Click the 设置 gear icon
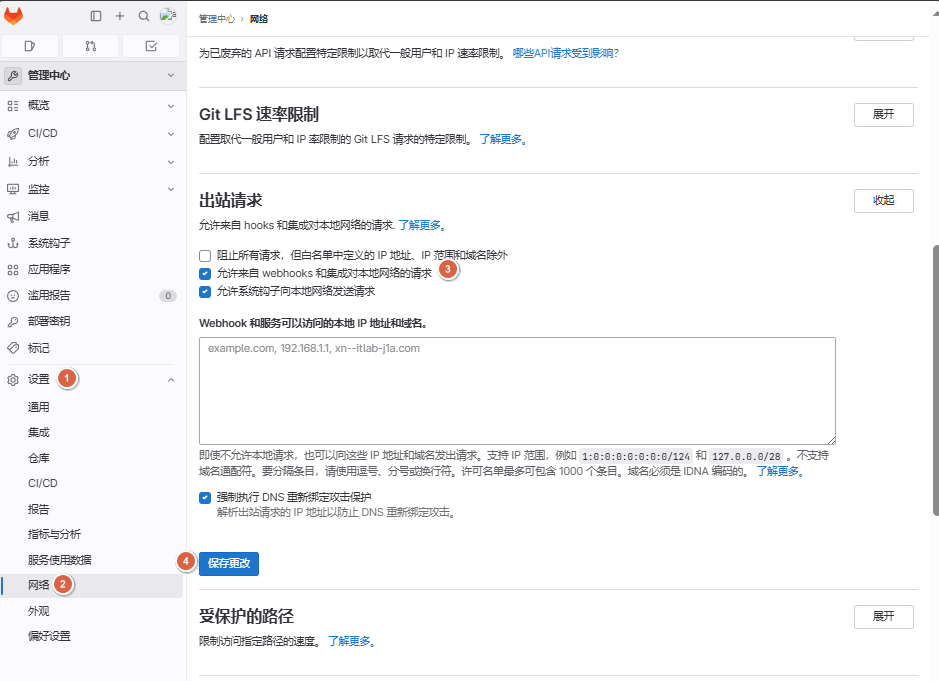Screen dimensions: 939x681 tap(13, 380)
